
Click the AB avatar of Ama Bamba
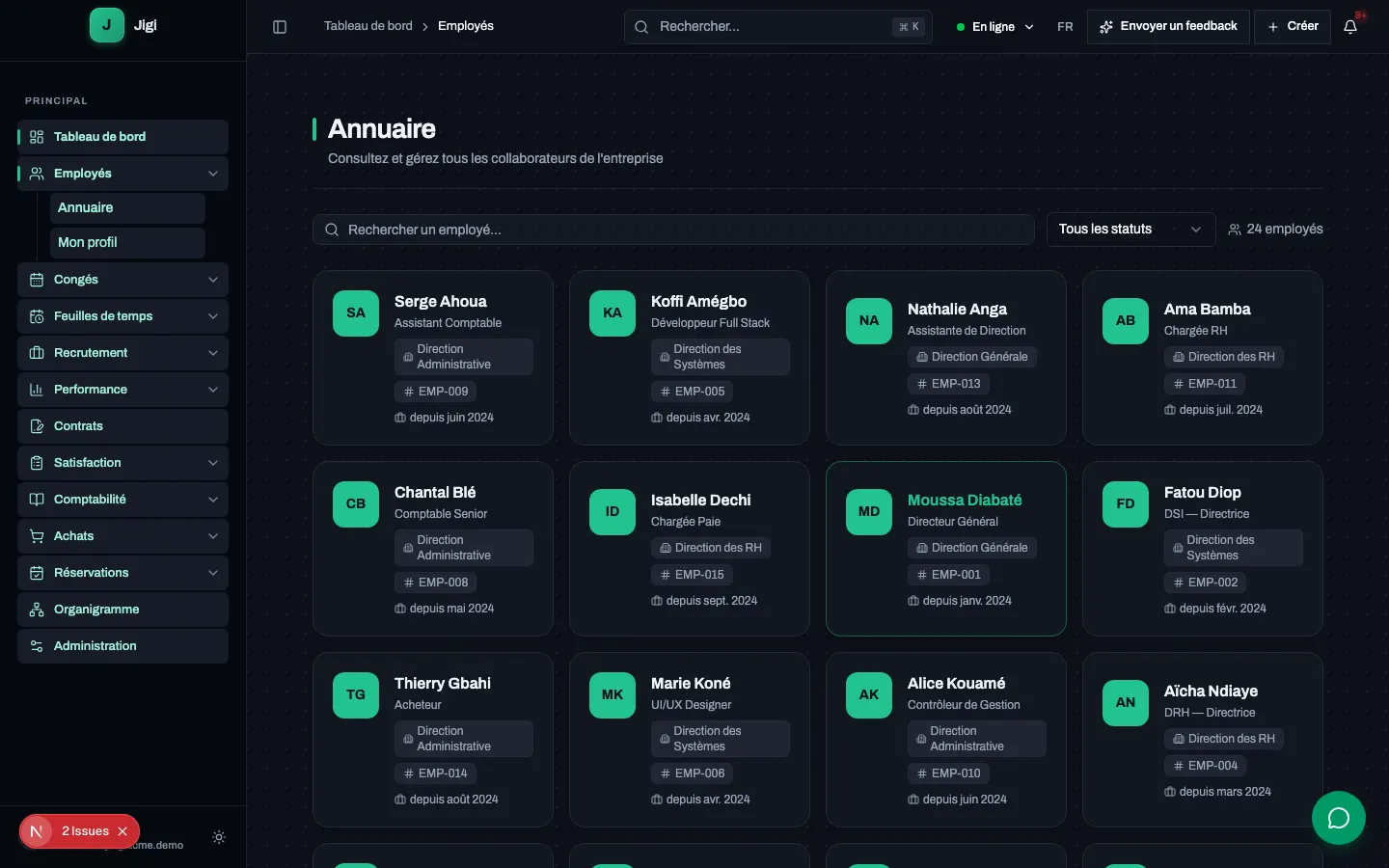click(1126, 321)
